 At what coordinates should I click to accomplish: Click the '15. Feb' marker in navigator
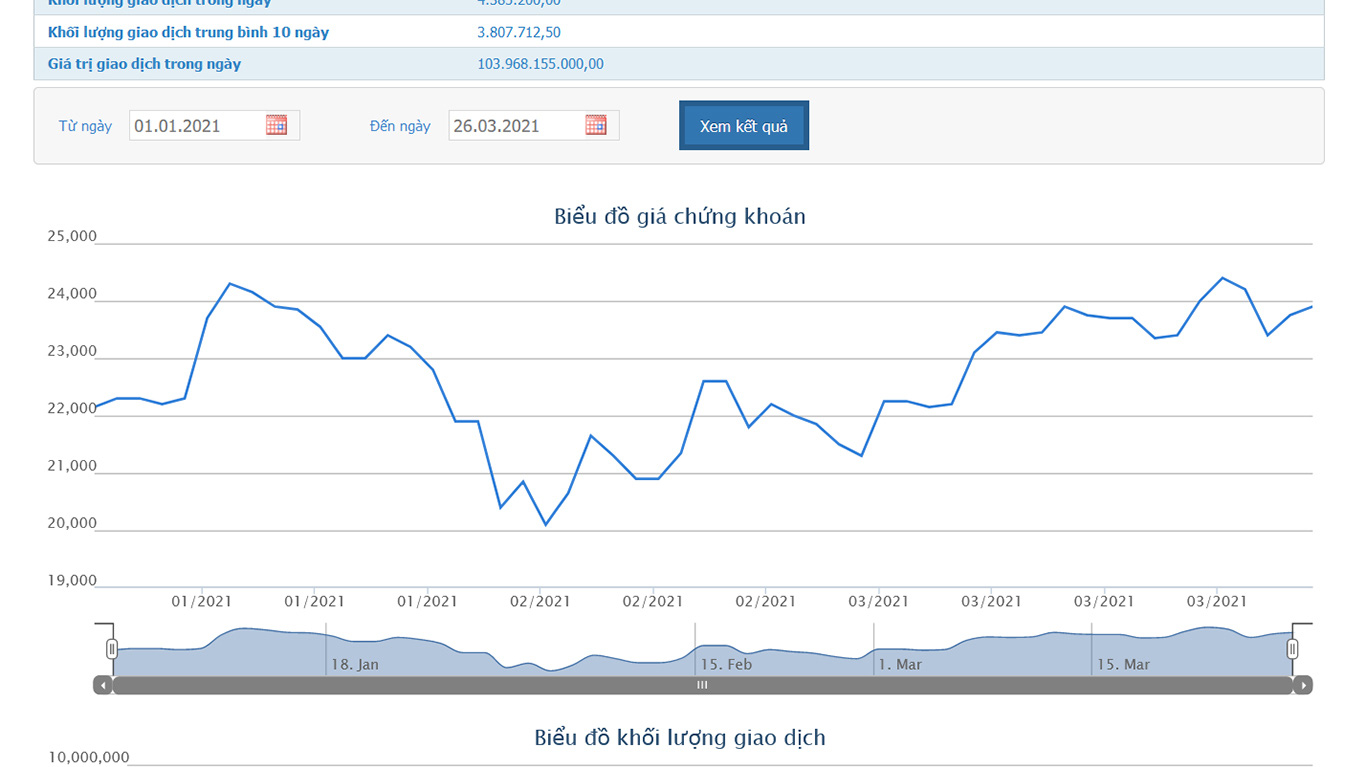click(x=725, y=664)
